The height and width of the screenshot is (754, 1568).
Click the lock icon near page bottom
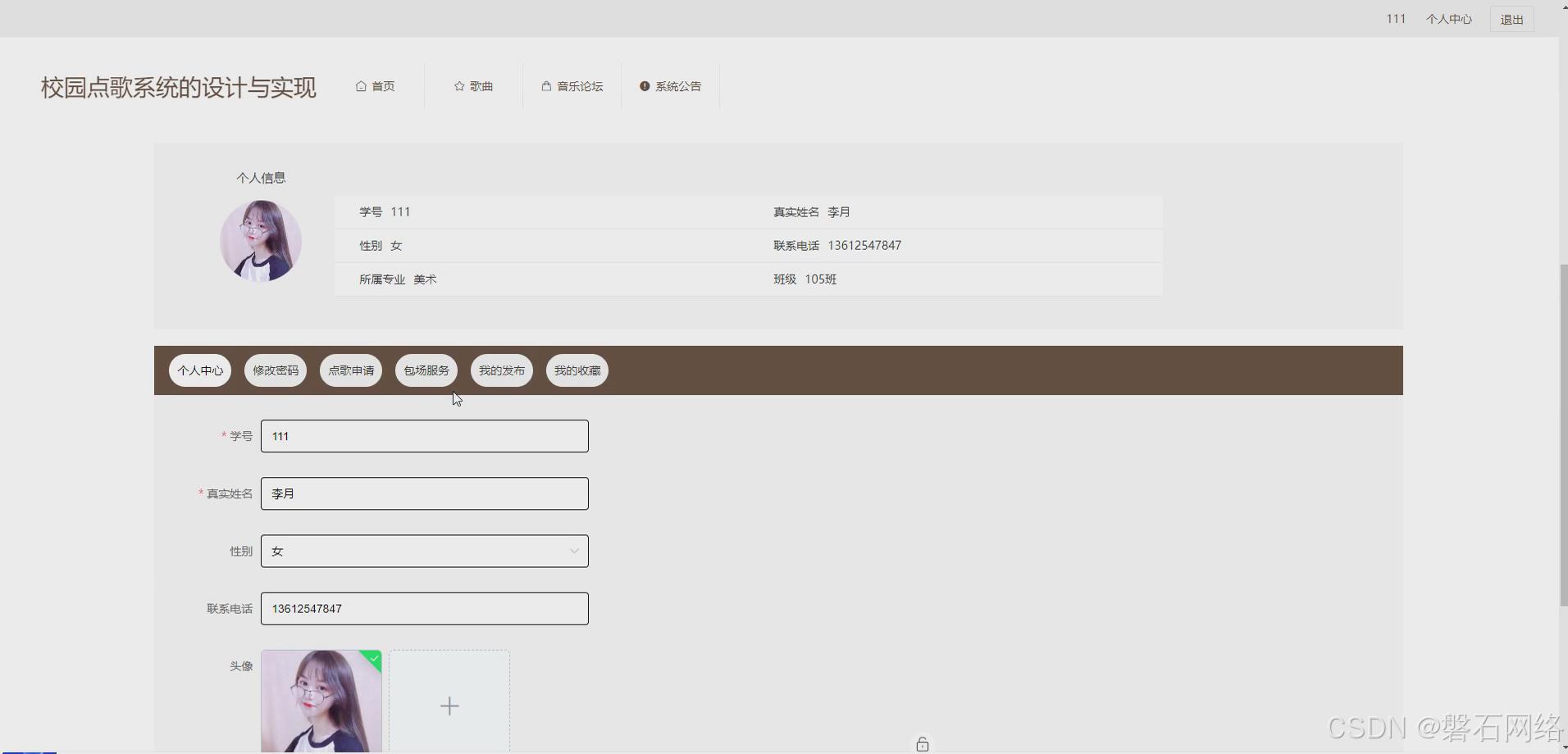pyautogui.click(x=923, y=743)
